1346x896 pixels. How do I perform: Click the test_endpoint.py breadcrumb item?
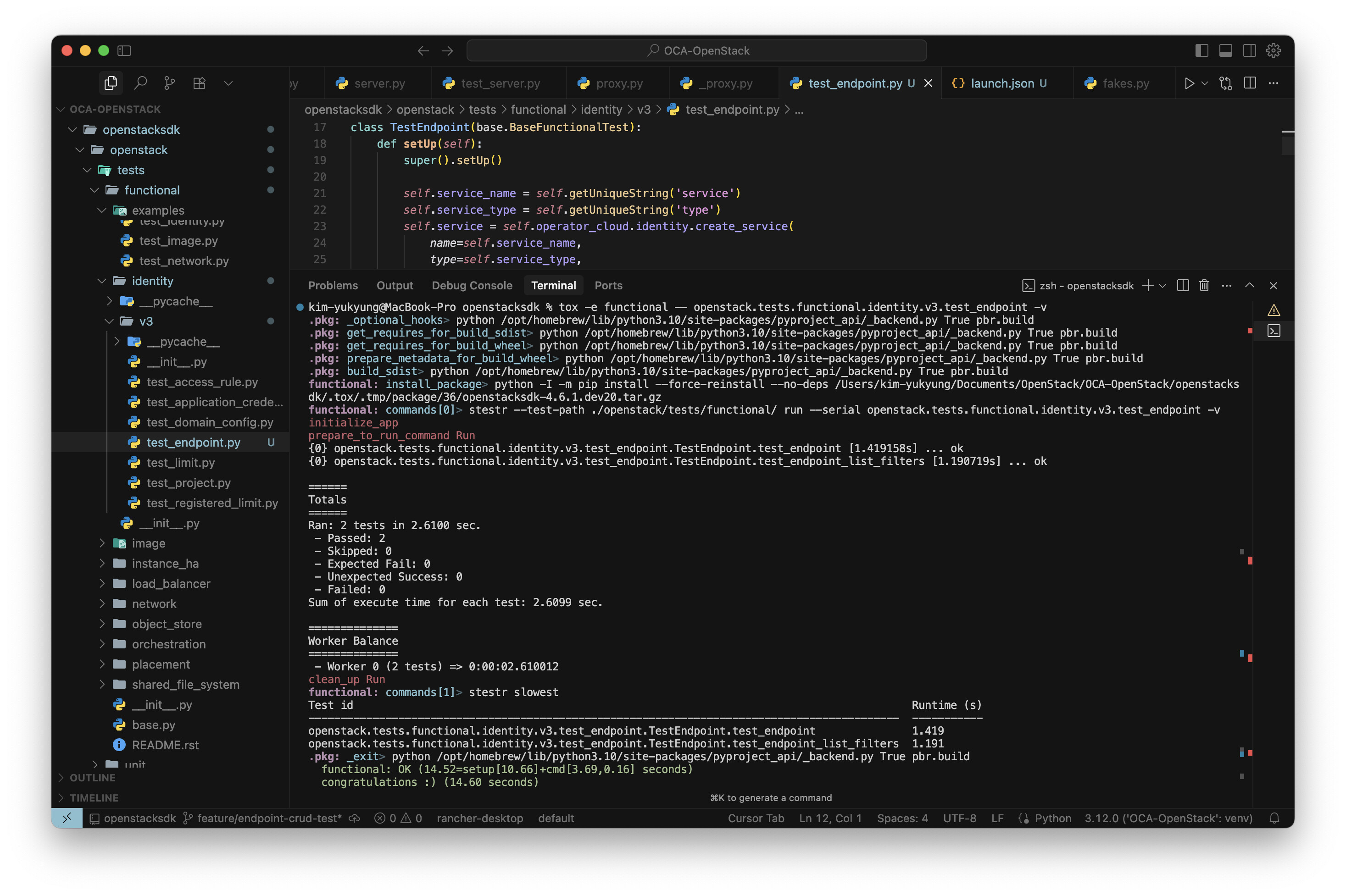[723, 110]
